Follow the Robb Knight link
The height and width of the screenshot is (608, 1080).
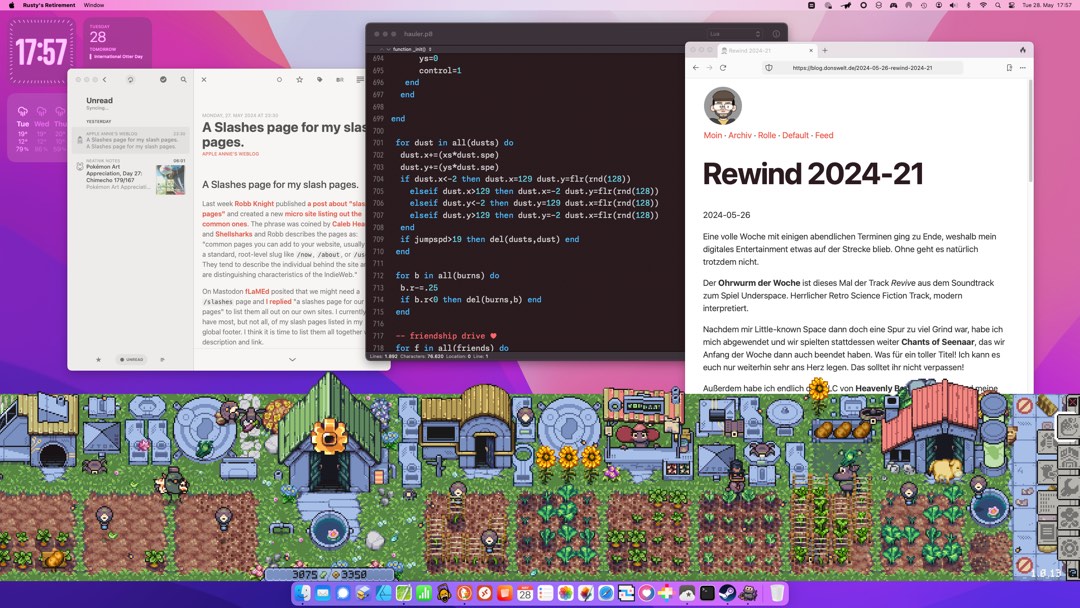254,204
